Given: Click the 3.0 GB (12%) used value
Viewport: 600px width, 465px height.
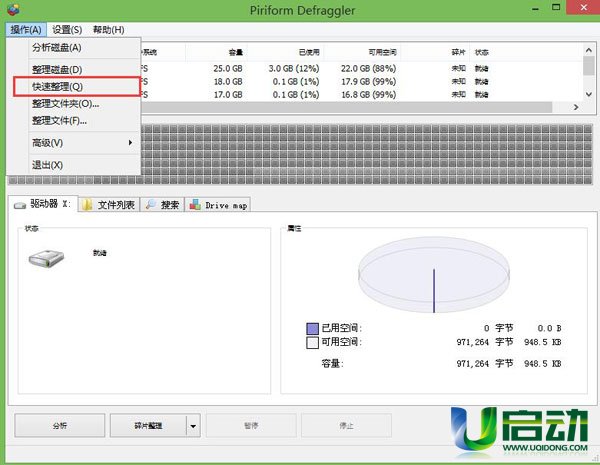Looking at the screenshot, I should 294,69.
